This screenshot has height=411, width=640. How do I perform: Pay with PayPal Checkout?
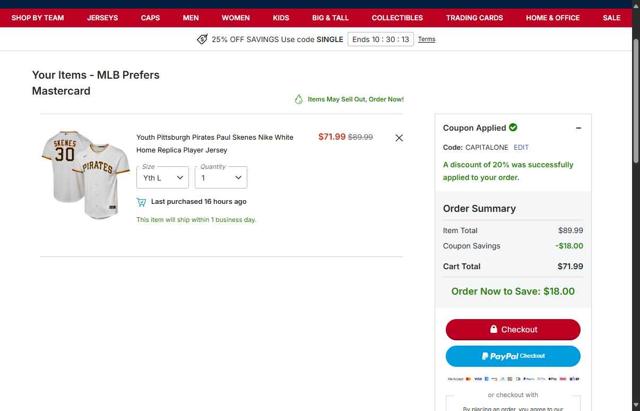[512, 356]
